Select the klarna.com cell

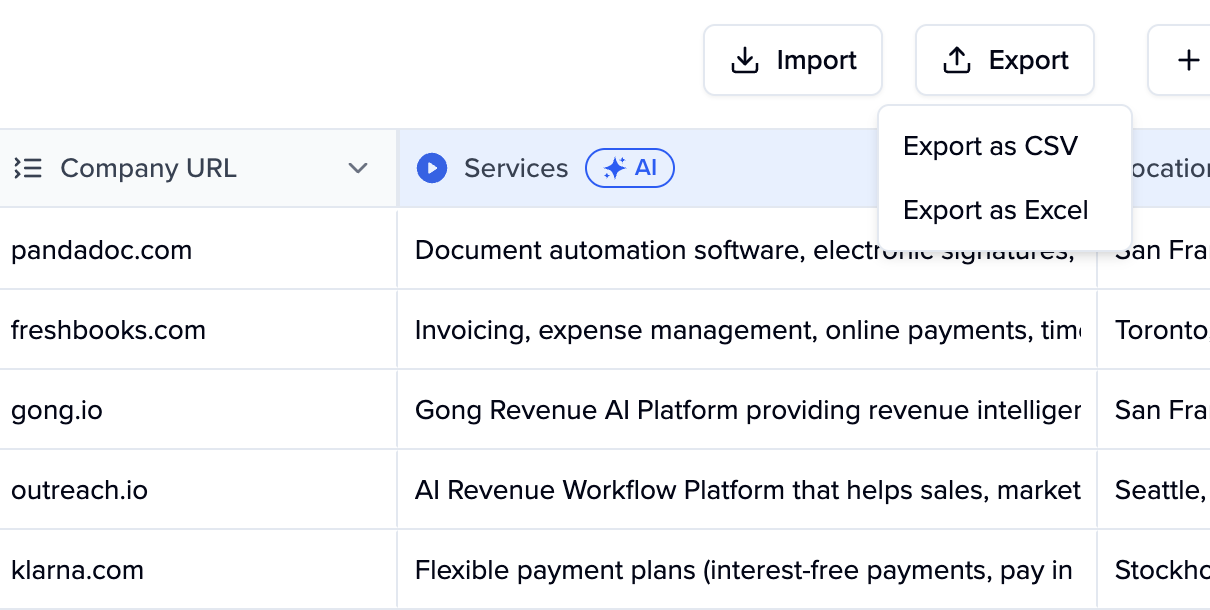[77, 570]
